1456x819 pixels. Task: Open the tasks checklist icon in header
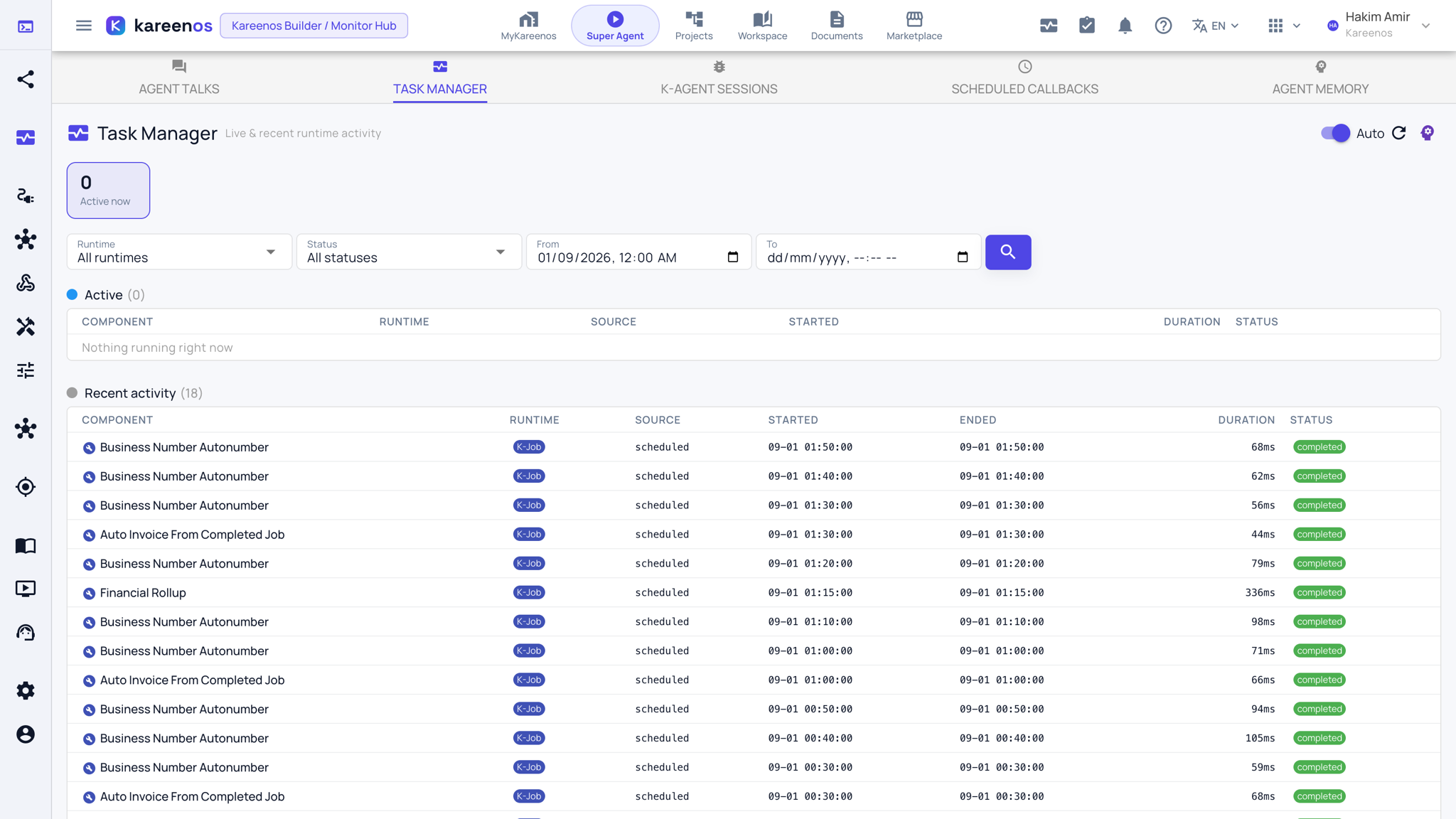coord(1087,26)
